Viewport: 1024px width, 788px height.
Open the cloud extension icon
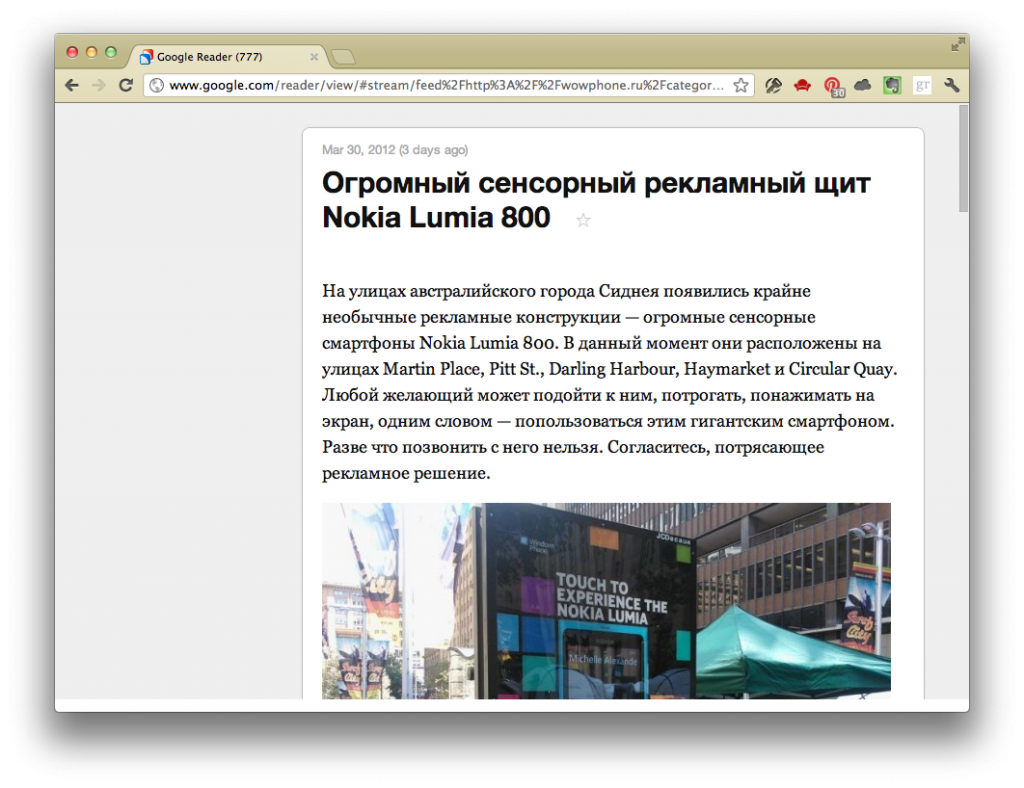coord(863,85)
